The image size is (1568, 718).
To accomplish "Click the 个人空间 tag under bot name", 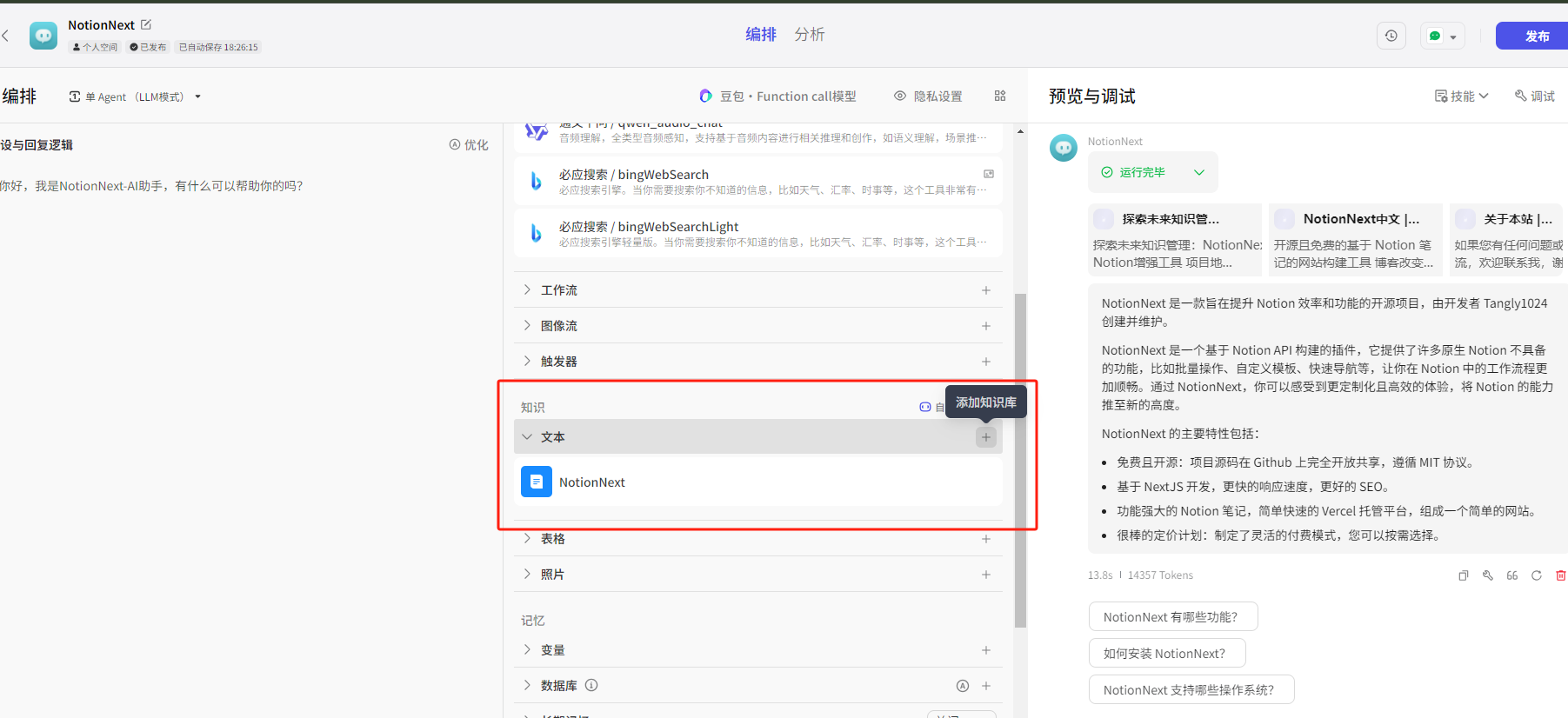I will [96, 47].
